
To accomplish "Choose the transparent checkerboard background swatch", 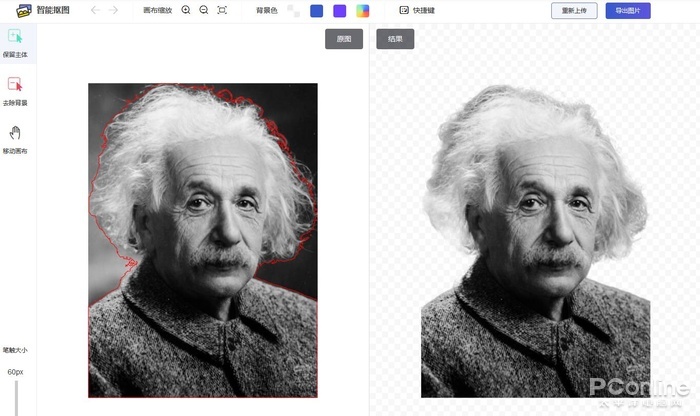I will click(293, 11).
